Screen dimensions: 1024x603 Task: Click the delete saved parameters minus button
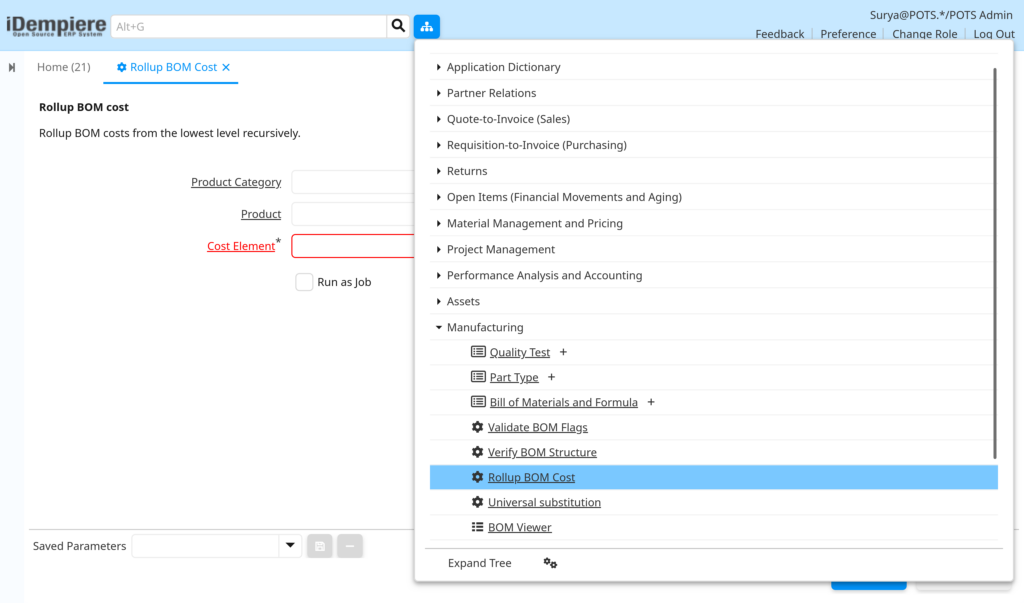tap(350, 546)
